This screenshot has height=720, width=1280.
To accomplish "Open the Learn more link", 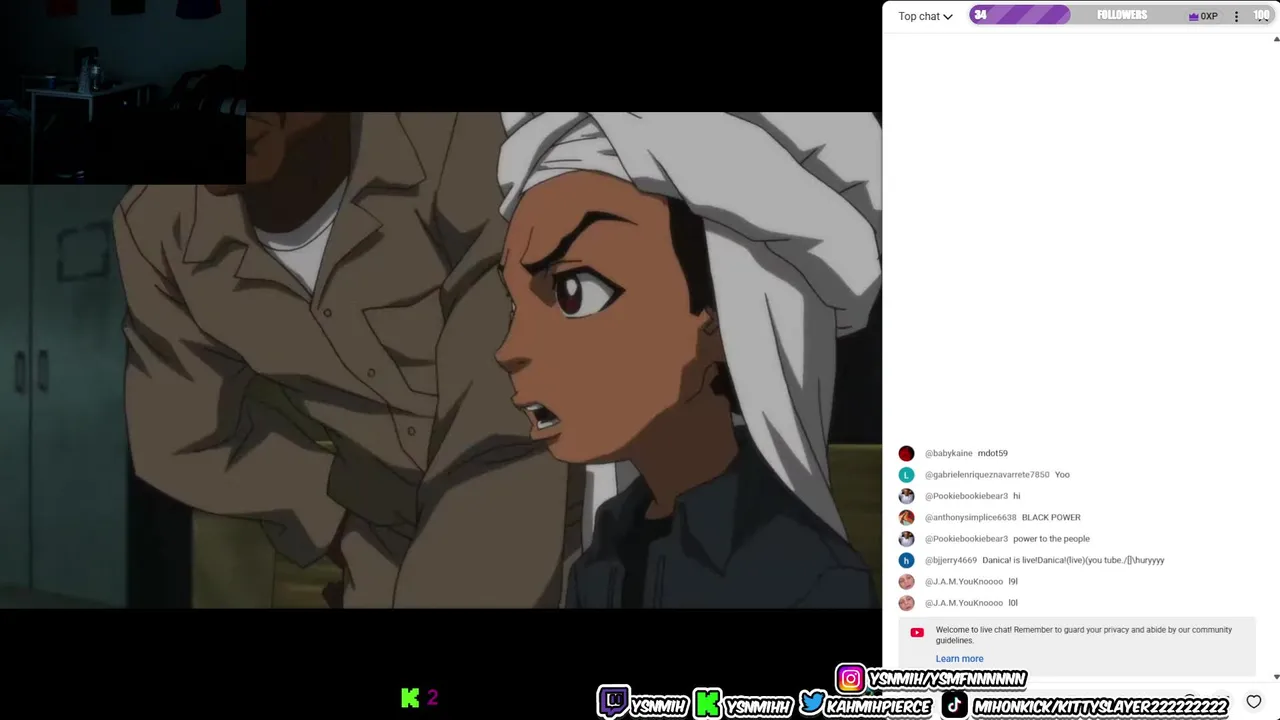I will (x=959, y=658).
